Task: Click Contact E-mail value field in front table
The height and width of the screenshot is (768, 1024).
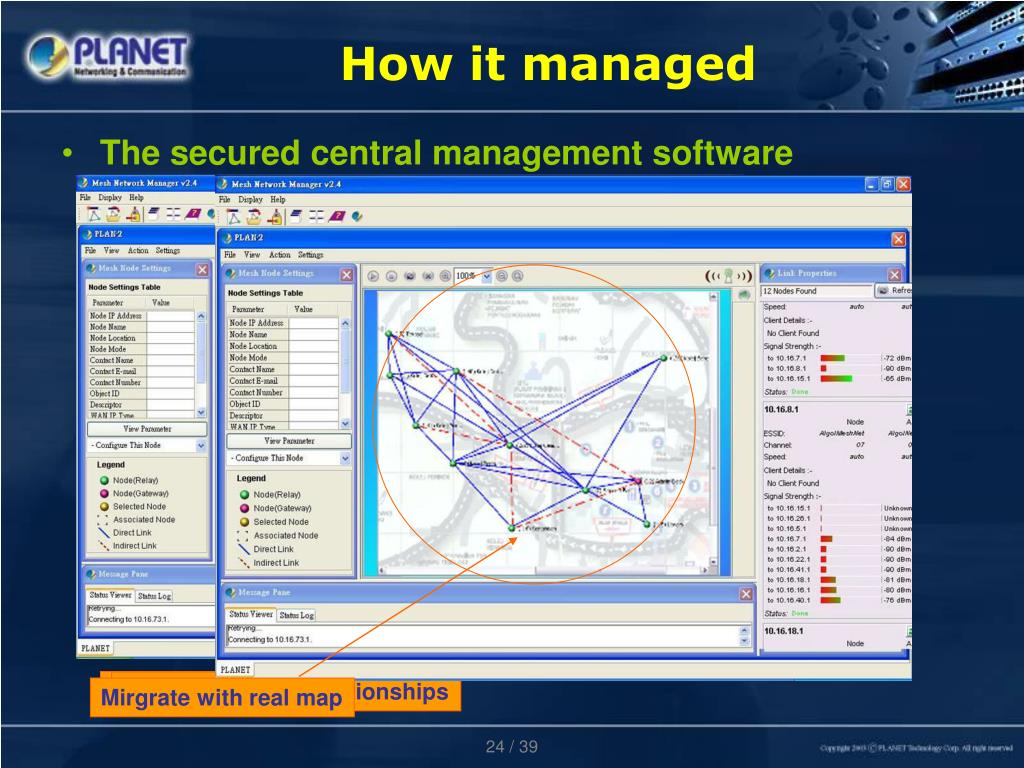Action: (313, 381)
